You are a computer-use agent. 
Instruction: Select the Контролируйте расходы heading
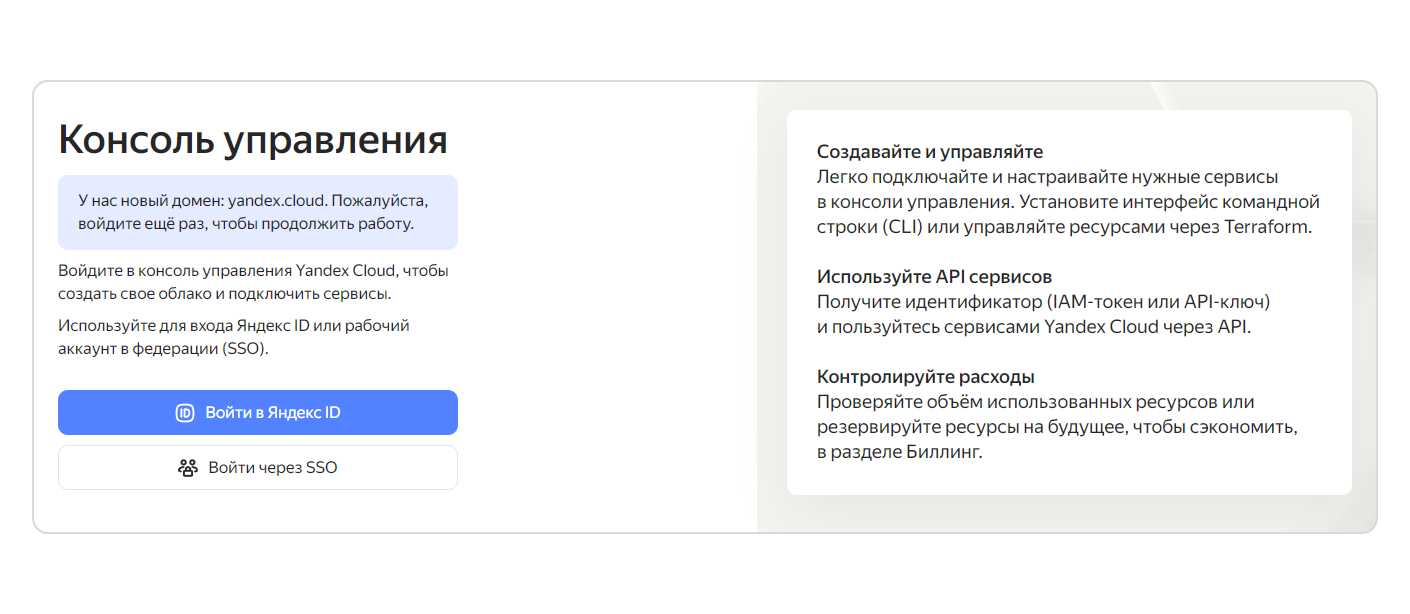[926, 377]
